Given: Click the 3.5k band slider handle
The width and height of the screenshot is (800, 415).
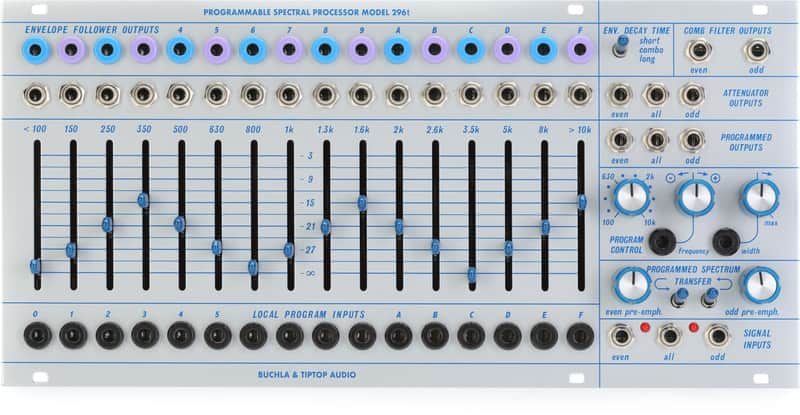Looking at the screenshot, I should pyautogui.click(x=472, y=275).
